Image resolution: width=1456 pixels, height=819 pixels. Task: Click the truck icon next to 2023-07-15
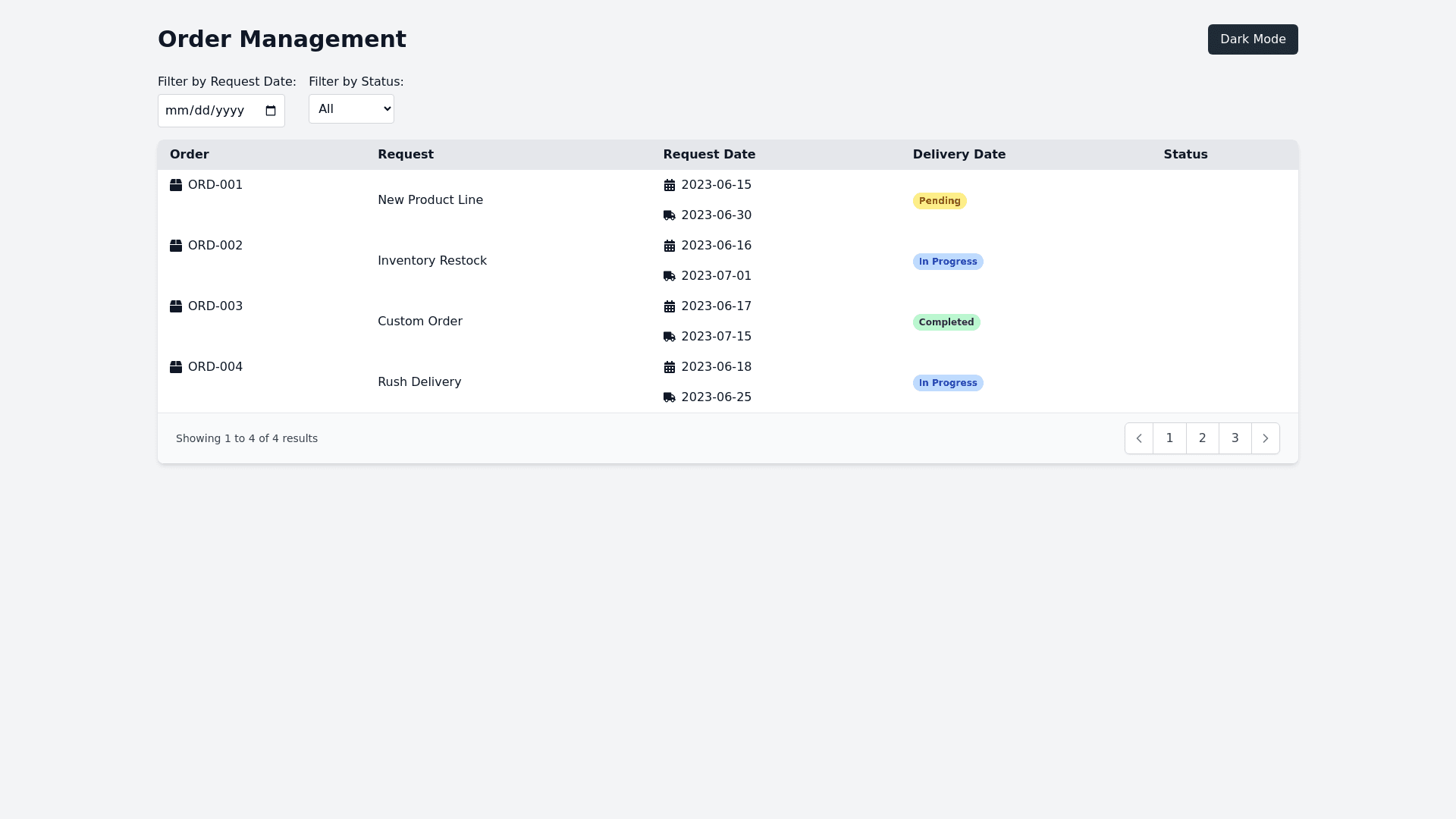tap(669, 337)
